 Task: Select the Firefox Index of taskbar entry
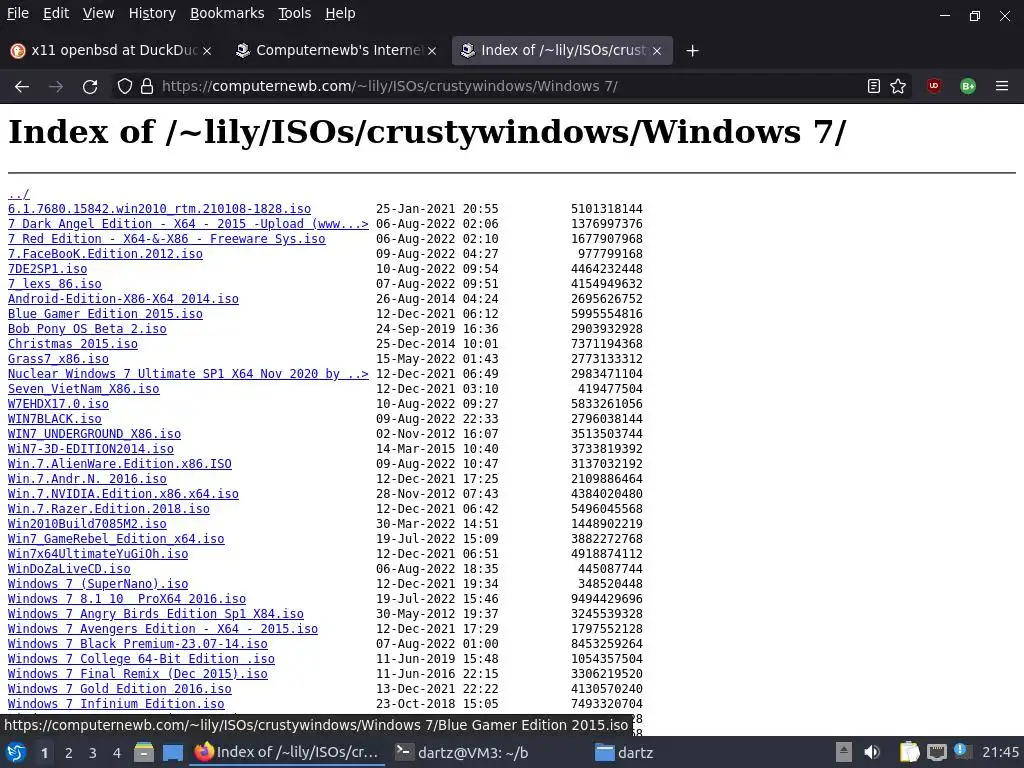click(287, 753)
